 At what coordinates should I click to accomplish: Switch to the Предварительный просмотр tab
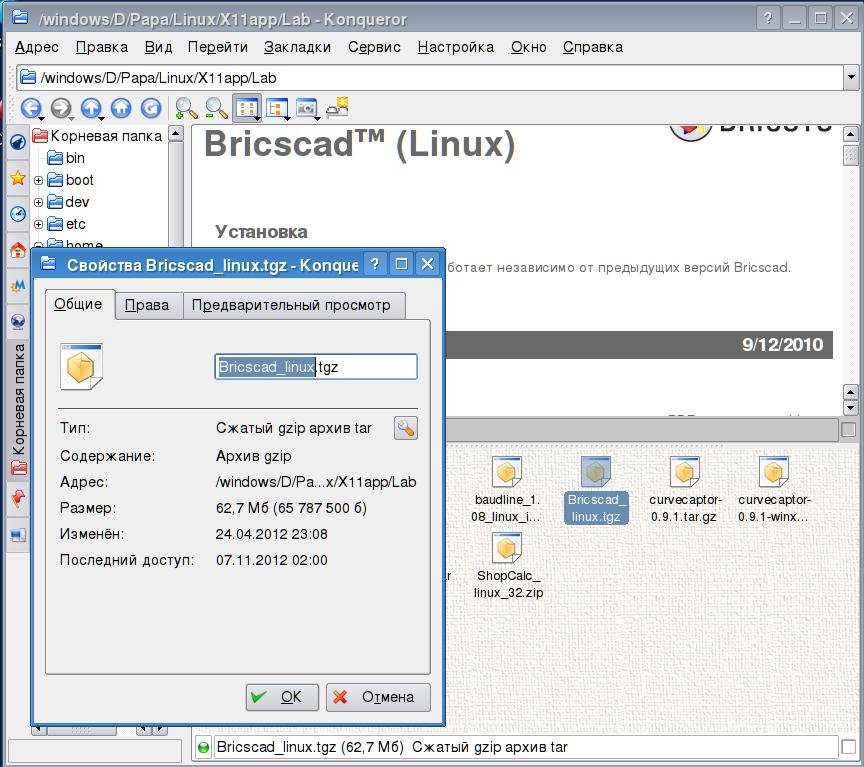292,305
